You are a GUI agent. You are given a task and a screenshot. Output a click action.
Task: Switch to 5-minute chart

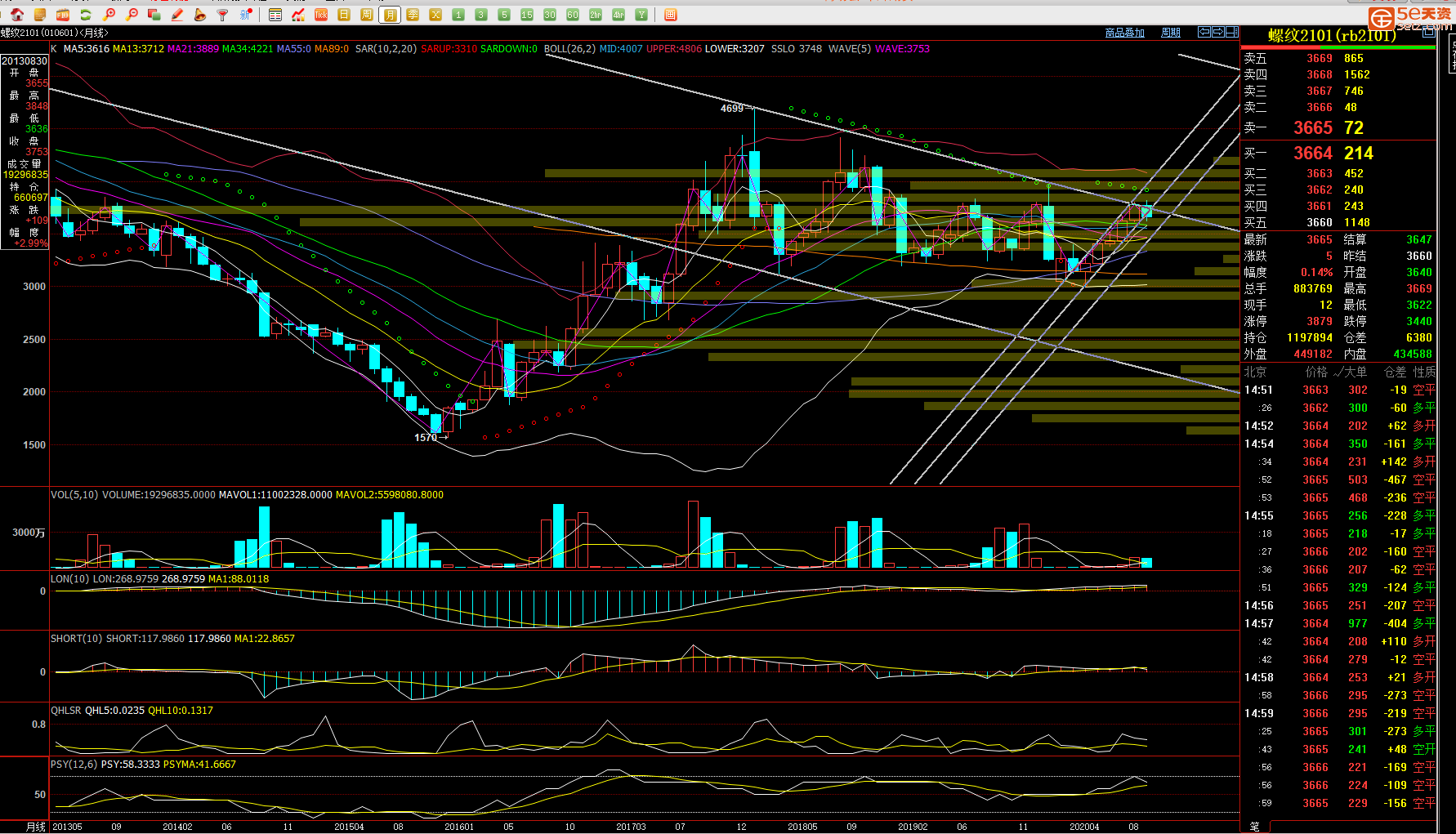pyautogui.click(x=504, y=15)
